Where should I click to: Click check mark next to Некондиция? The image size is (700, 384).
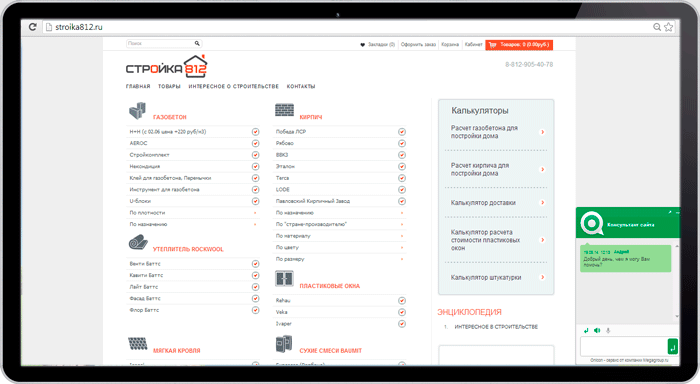[255, 167]
